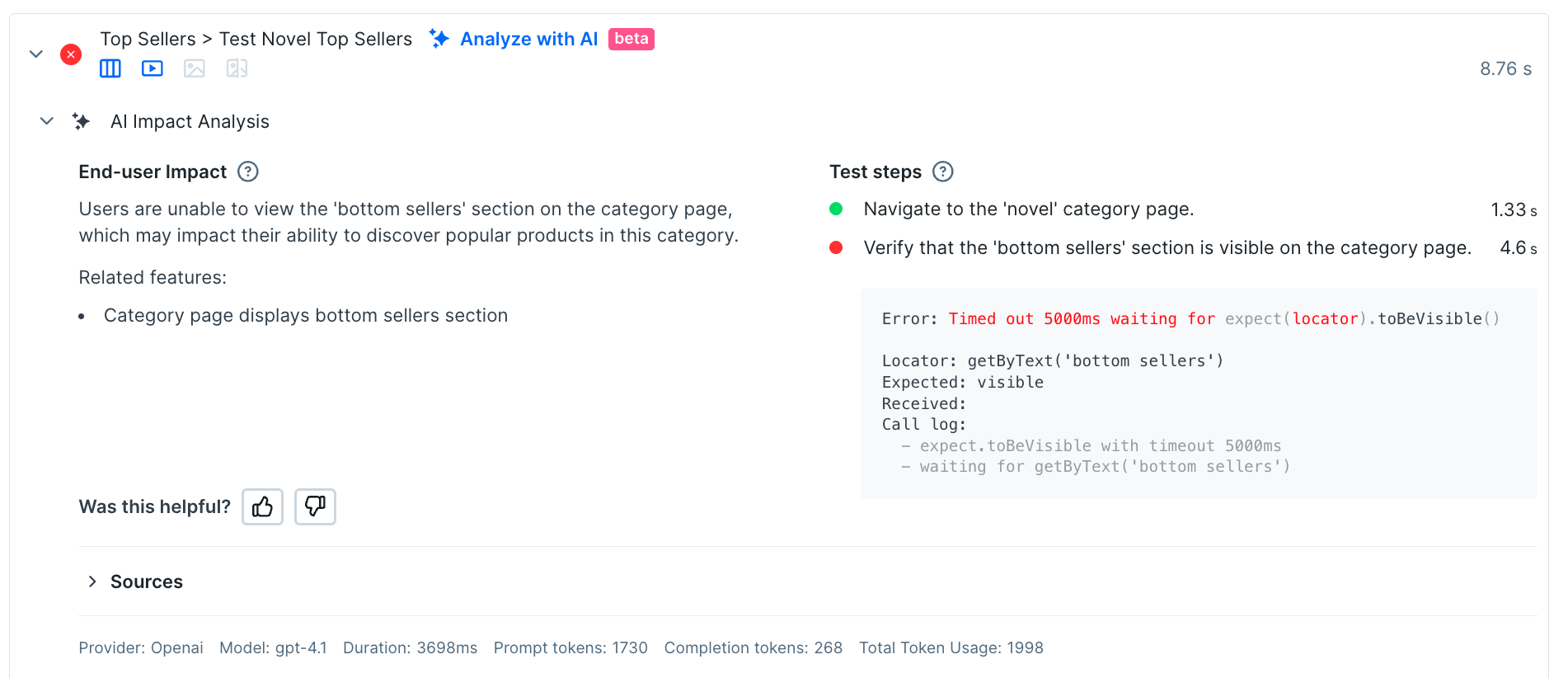Click help icon next to Test steps
Viewport: 1568px width, 678px height.
coord(942,172)
